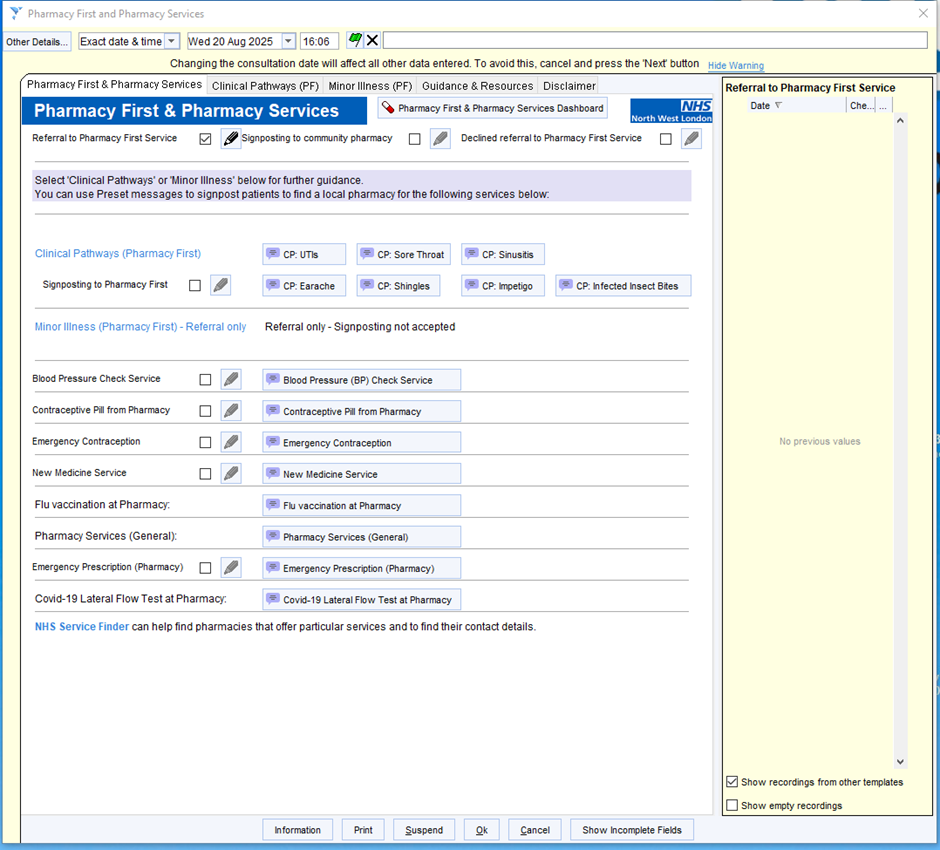940x850 pixels.
Task: Click the Hide Warning link
Action: (735, 66)
